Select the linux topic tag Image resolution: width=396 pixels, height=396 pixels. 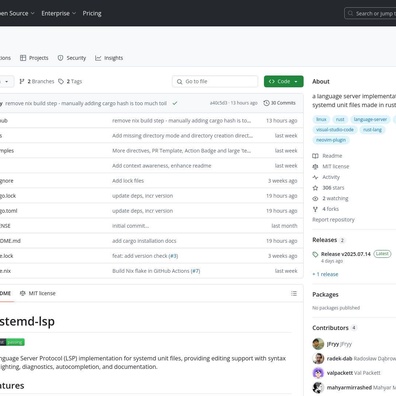point(321,119)
